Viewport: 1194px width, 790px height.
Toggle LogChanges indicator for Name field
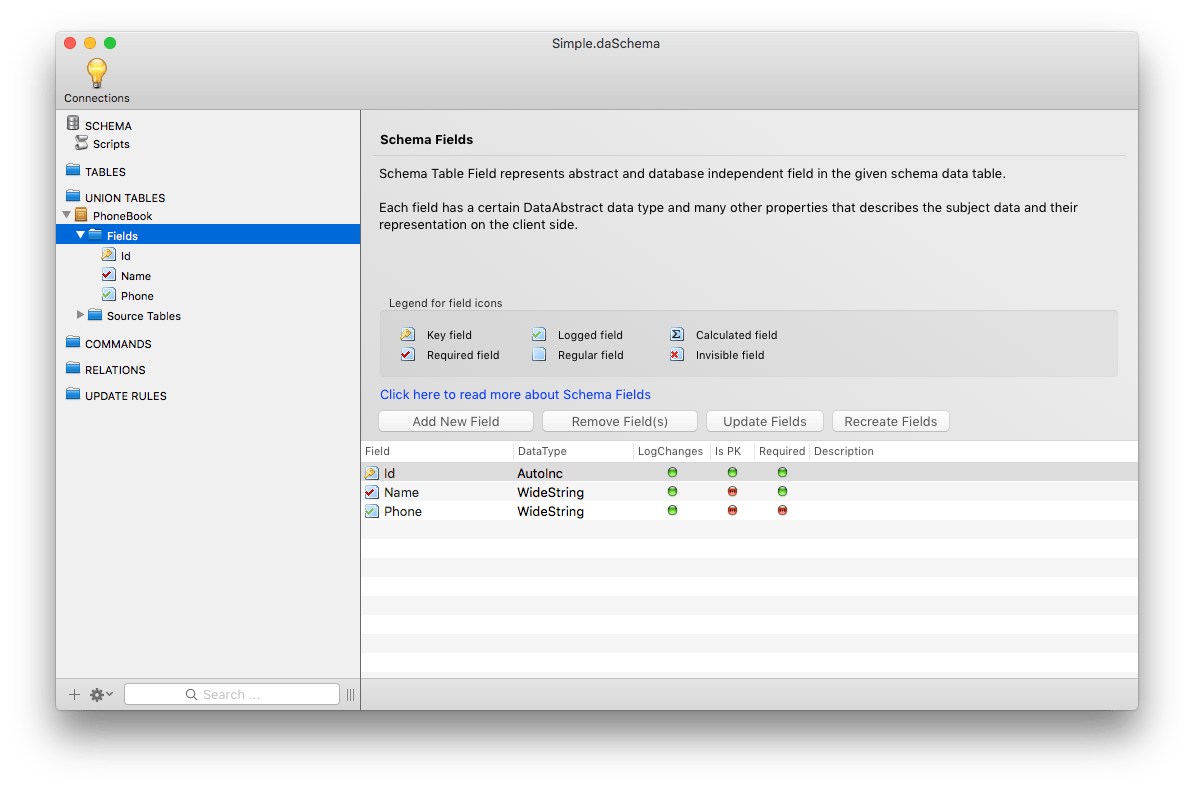point(672,491)
